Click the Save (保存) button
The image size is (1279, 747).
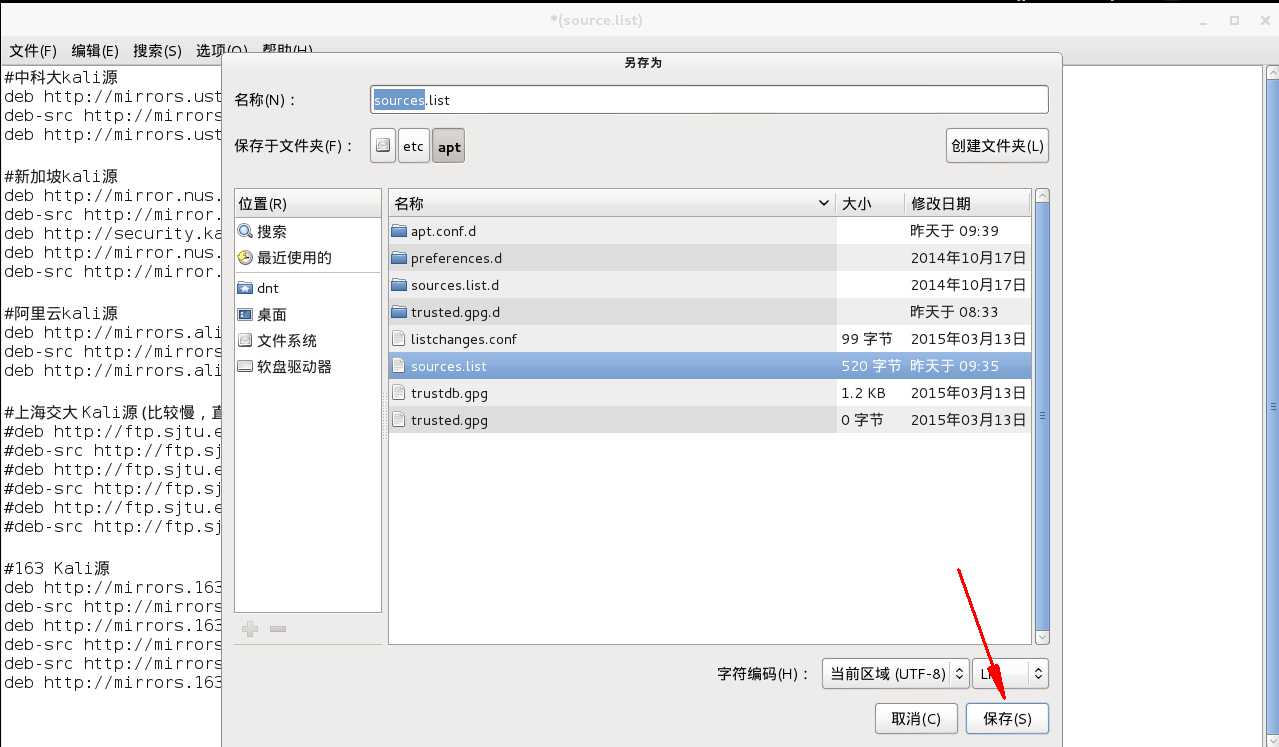tap(1007, 718)
